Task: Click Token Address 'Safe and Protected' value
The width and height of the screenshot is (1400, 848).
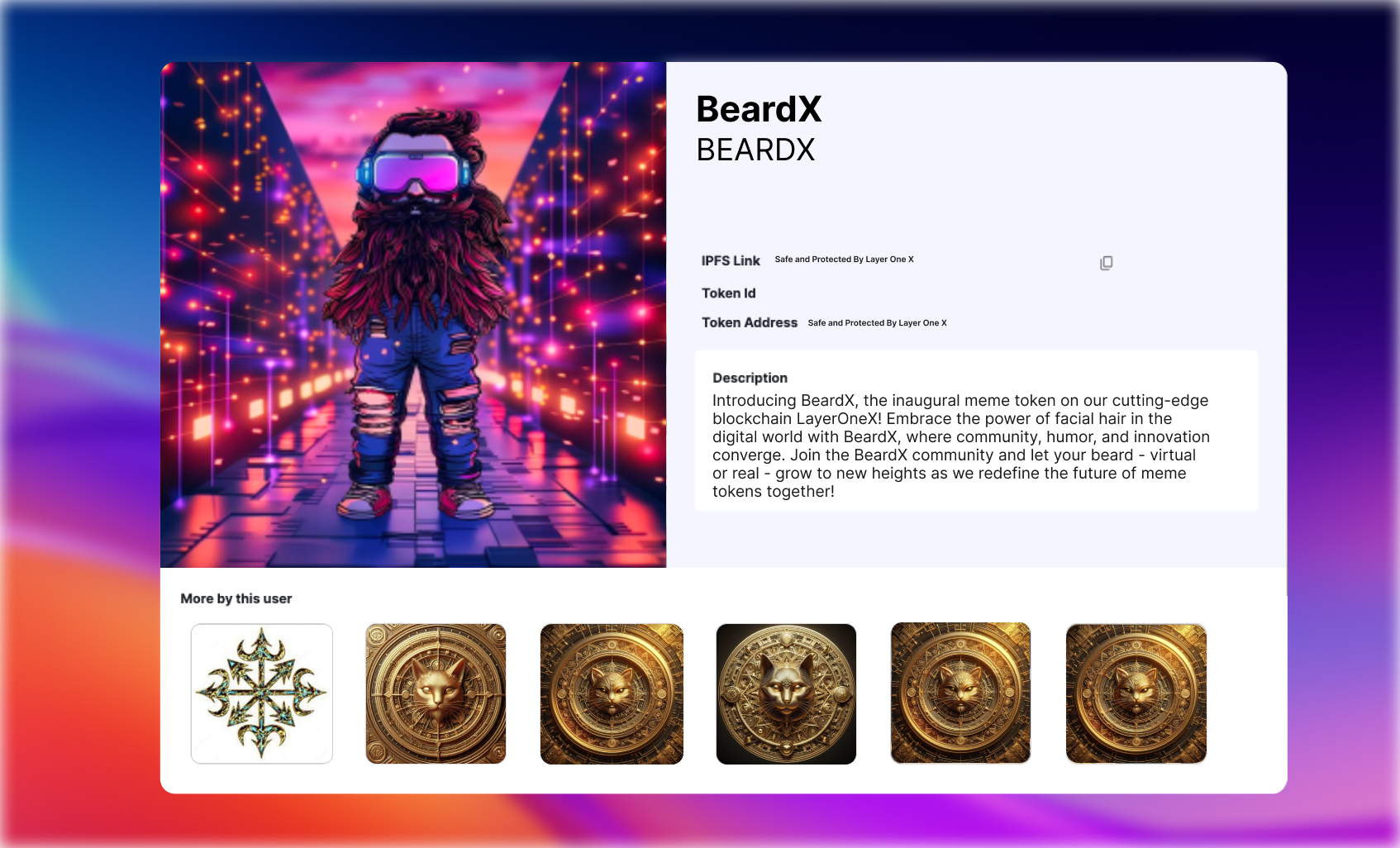Action: point(877,323)
